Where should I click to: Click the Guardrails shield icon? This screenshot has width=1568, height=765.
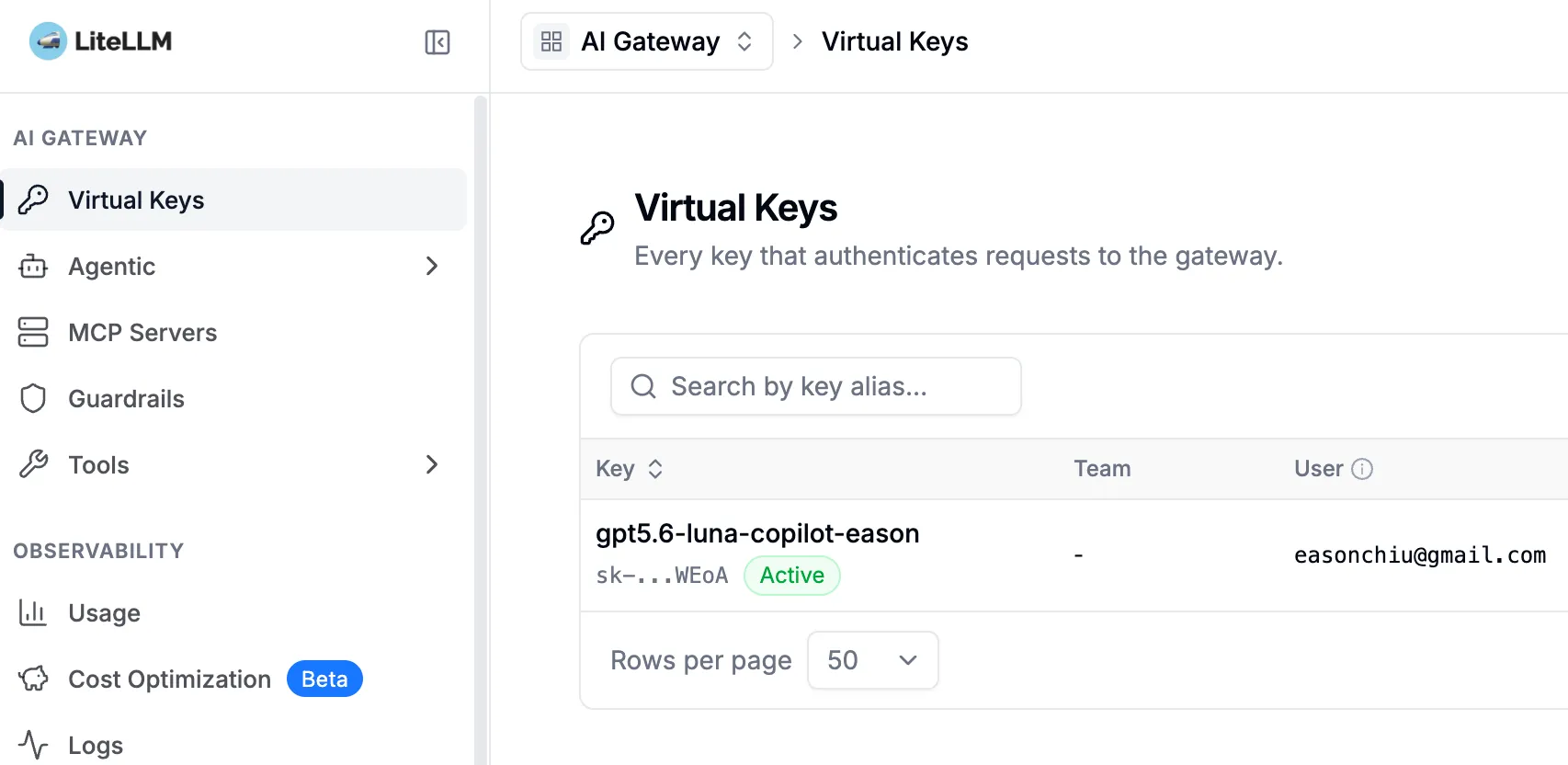click(33, 398)
